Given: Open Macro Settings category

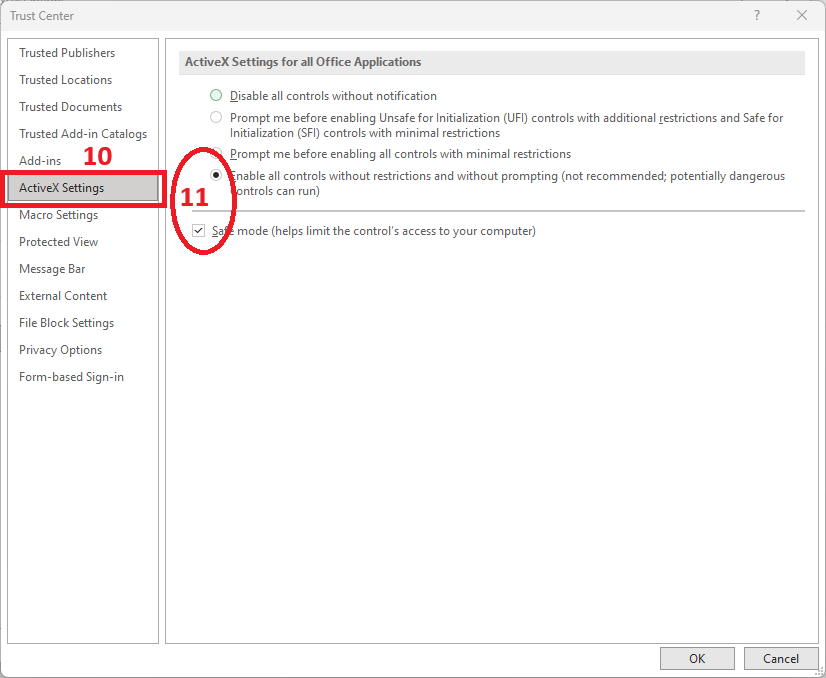Looking at the screenshot, I should coord(59,215).
